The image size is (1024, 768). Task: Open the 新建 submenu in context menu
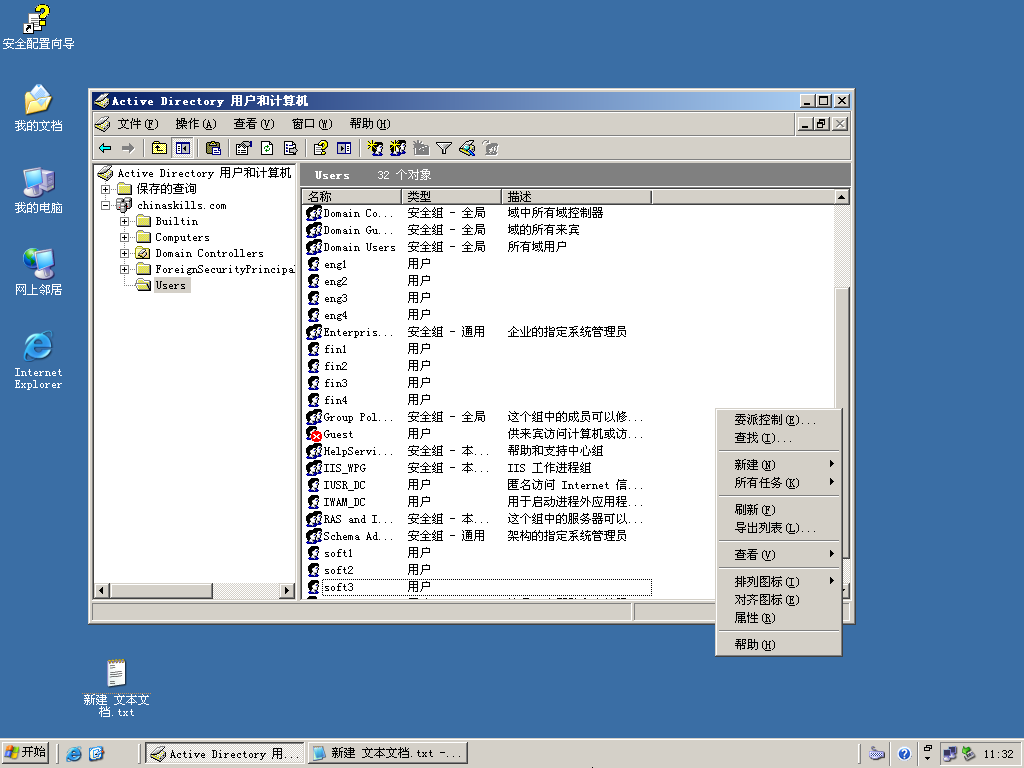pyautogui.click(x=778, y=464)
